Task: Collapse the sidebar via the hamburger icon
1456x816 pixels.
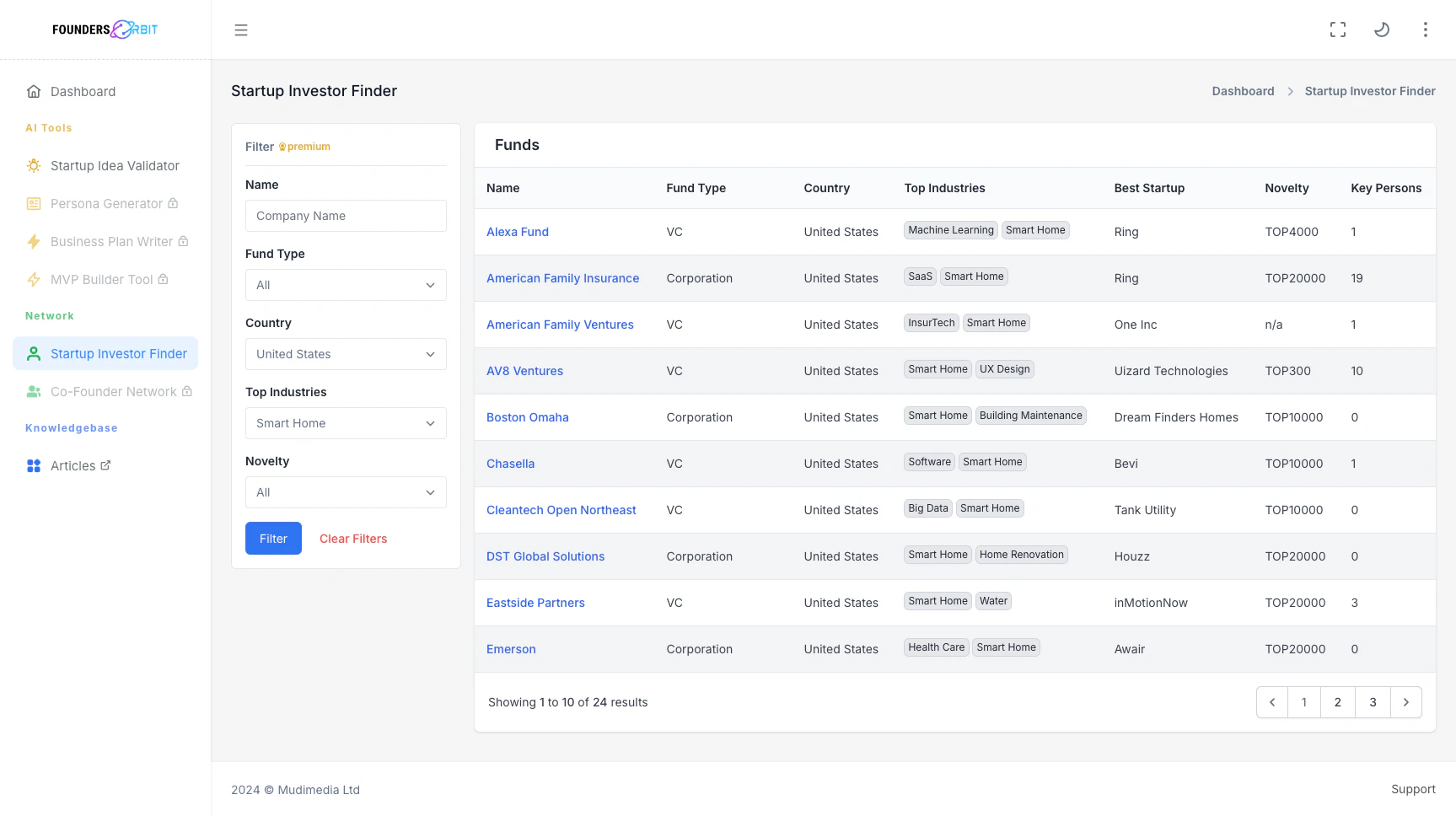Action: tap(241, 30)
